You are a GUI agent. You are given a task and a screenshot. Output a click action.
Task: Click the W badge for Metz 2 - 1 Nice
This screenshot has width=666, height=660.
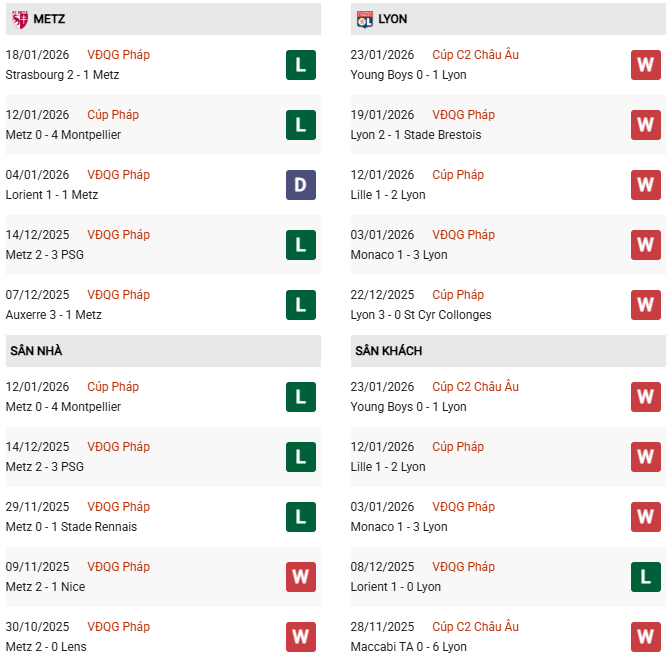[x=300, y=577]
